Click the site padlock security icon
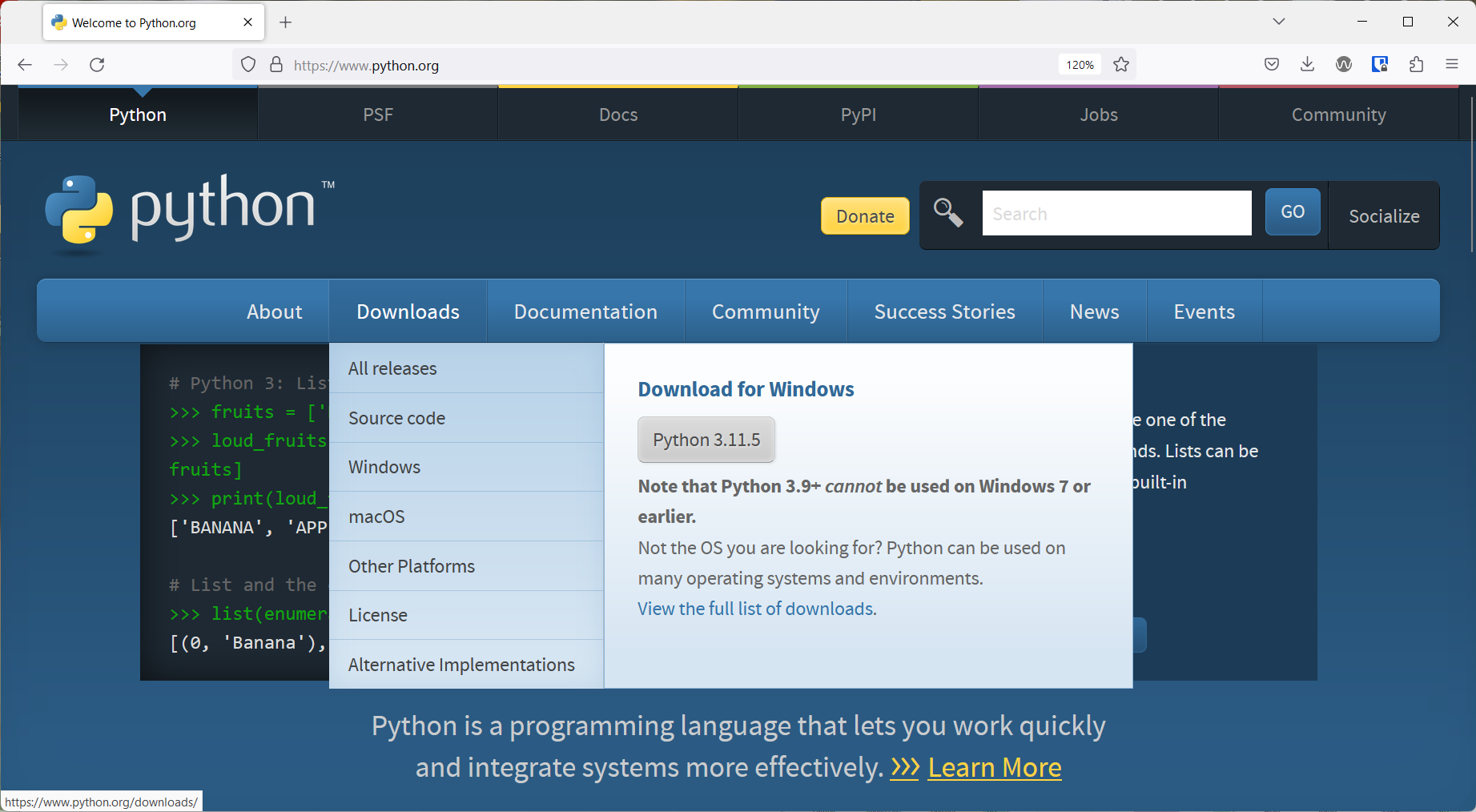The height and width of the screenshot is (812, 1476). coord(276,65)
